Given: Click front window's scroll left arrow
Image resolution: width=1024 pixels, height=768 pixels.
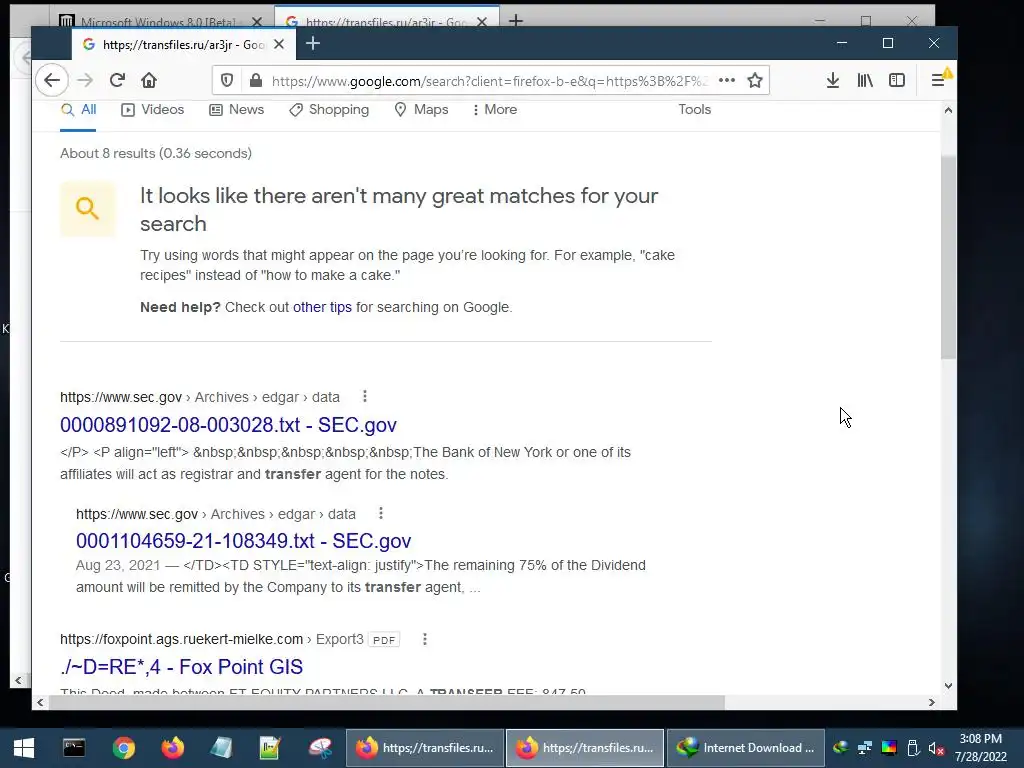Looking at the screenshot, I should pyautogui.click(x=40, y=703).
